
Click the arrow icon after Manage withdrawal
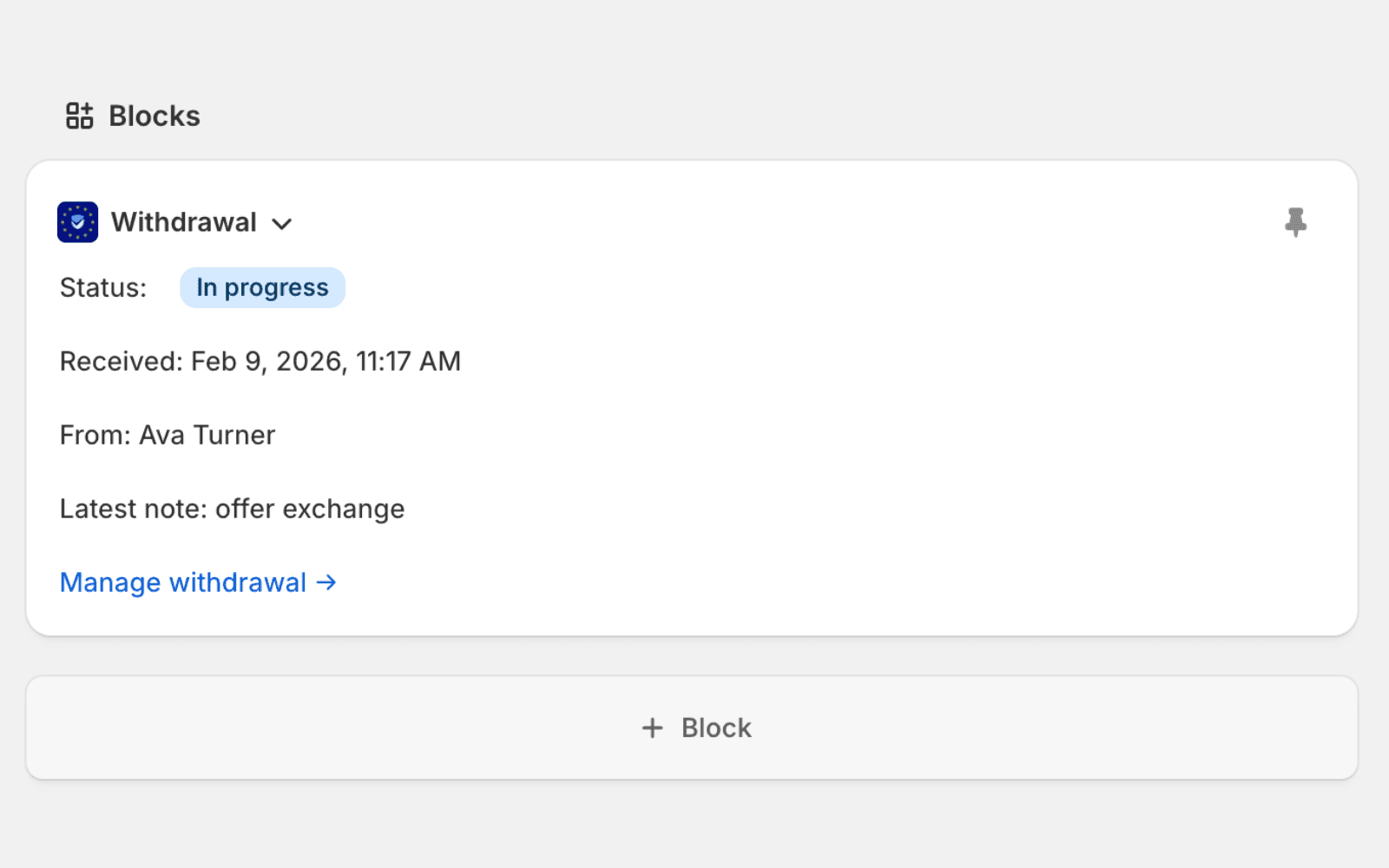(x=326, y=582)
